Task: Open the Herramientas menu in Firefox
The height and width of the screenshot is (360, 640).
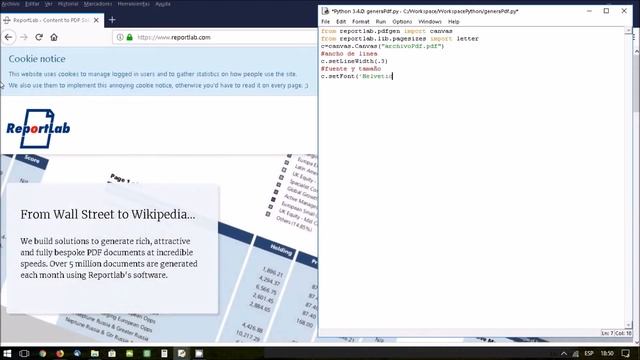Action: click(x=133, y=4)
